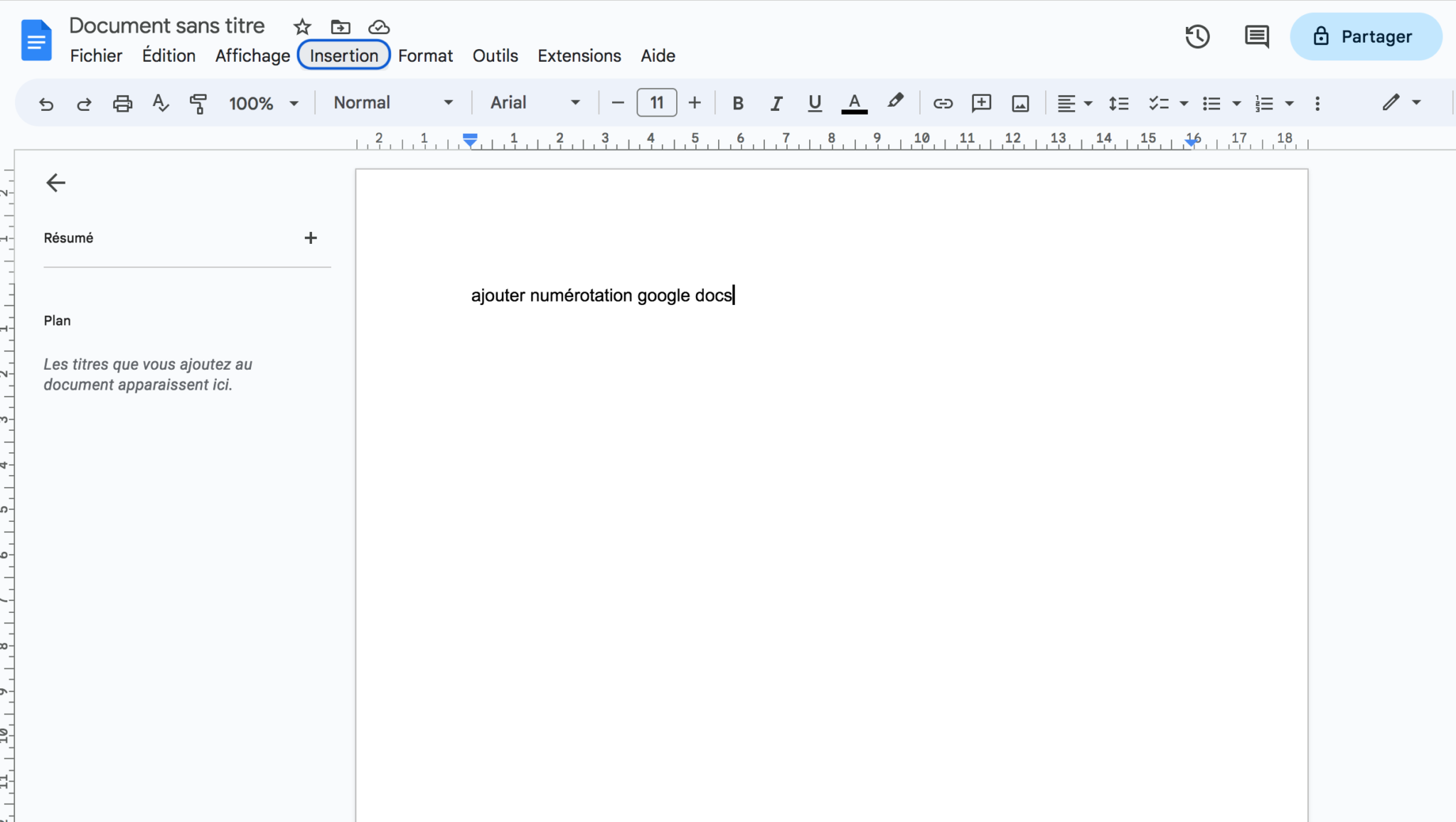Open the text color picker

pos(853,103)
